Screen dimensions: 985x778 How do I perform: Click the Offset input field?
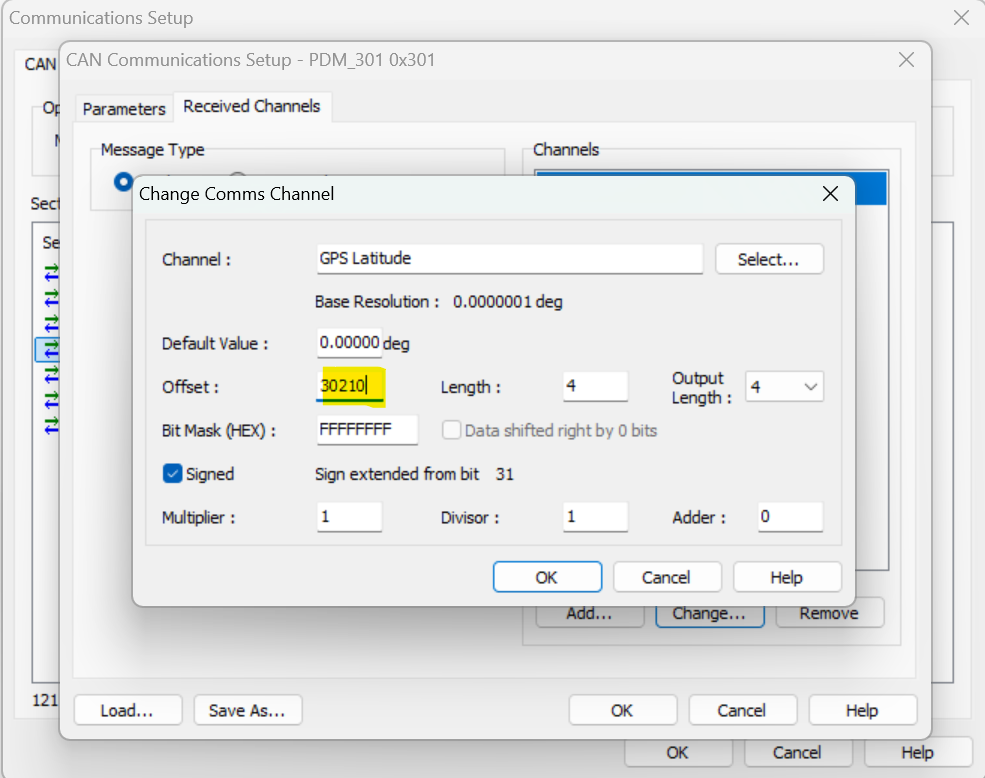[x=350, y=386]
